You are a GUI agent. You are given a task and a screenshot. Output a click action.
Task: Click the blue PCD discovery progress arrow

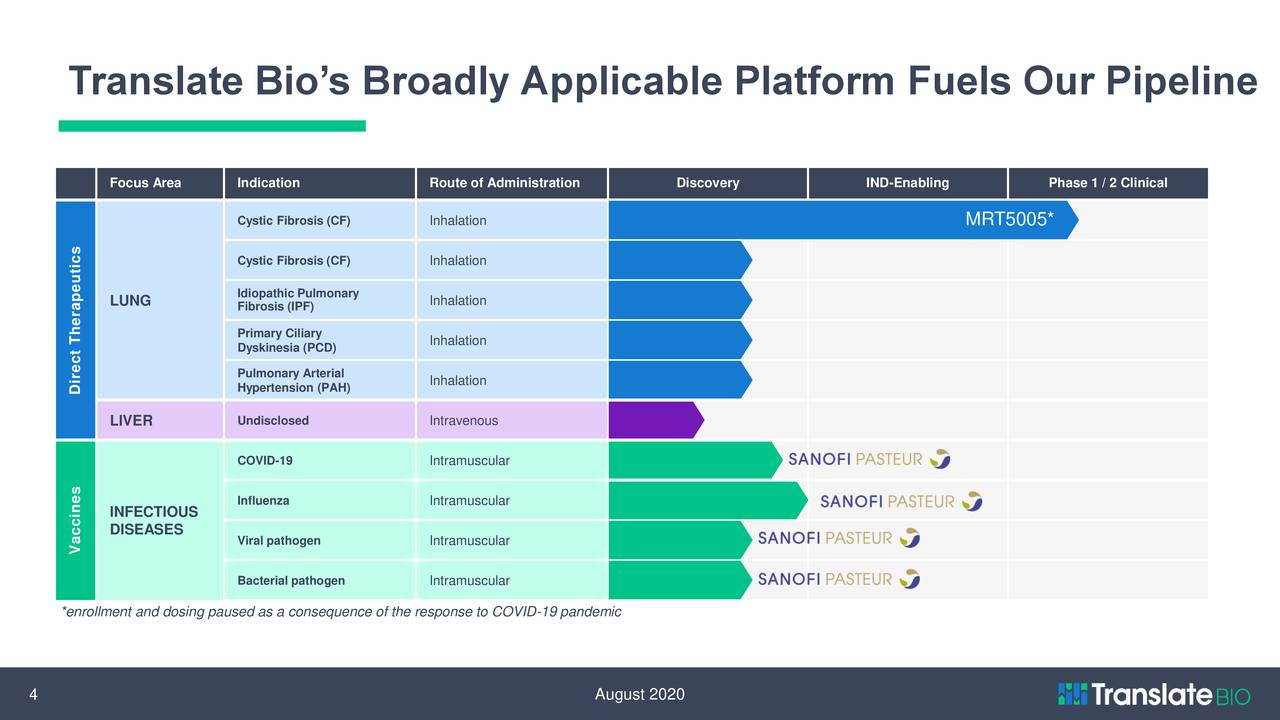coord(680,340)
